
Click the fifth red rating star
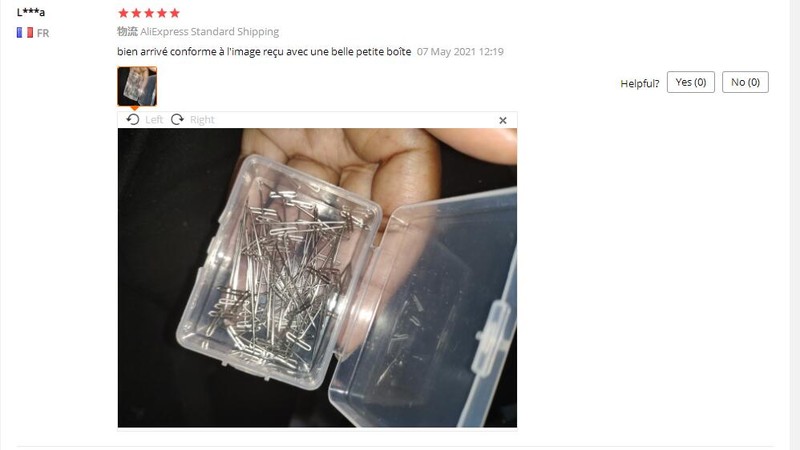click(x=174, y=13)
